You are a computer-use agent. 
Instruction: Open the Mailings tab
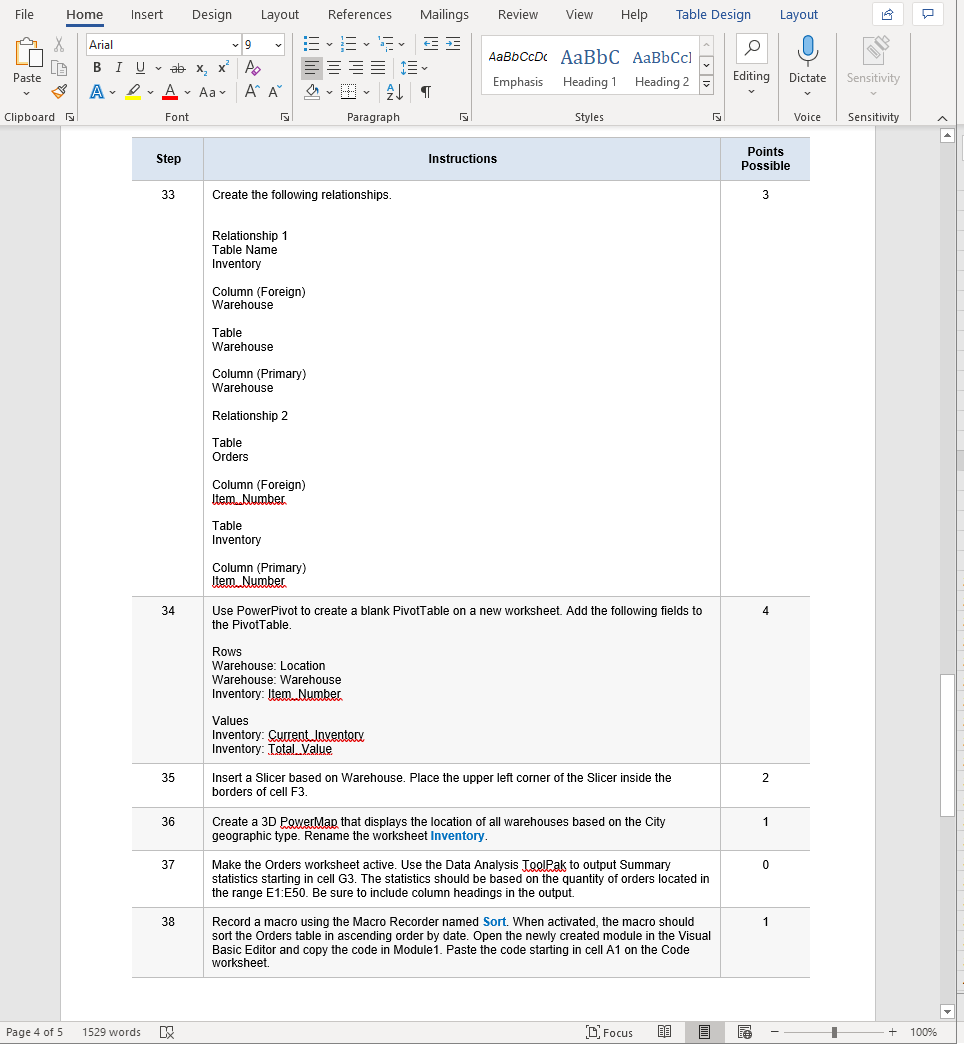pyautogui.click(x=444, y=14)
